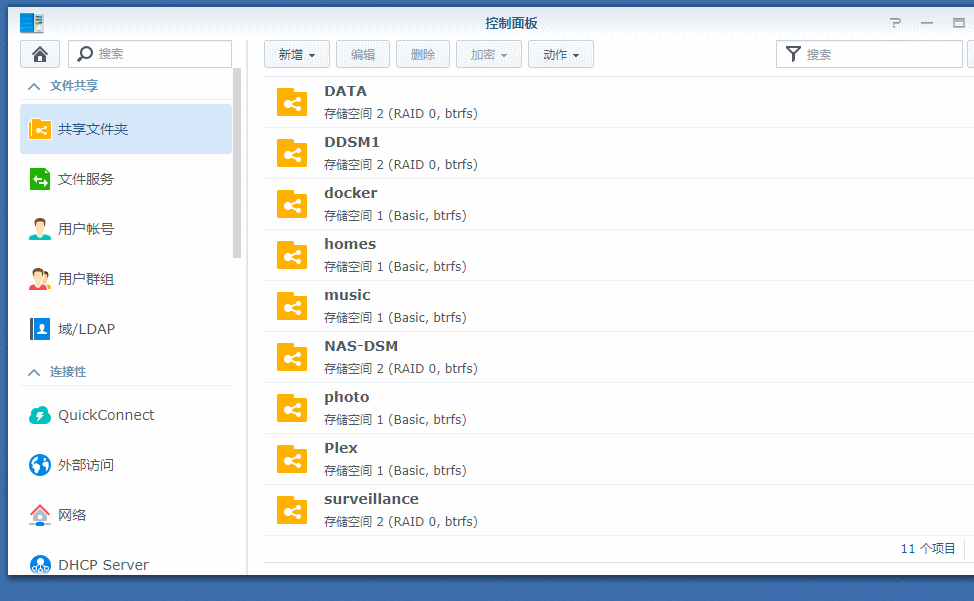Open 用户帐号 in sidebar

click(x=125, y=229)
